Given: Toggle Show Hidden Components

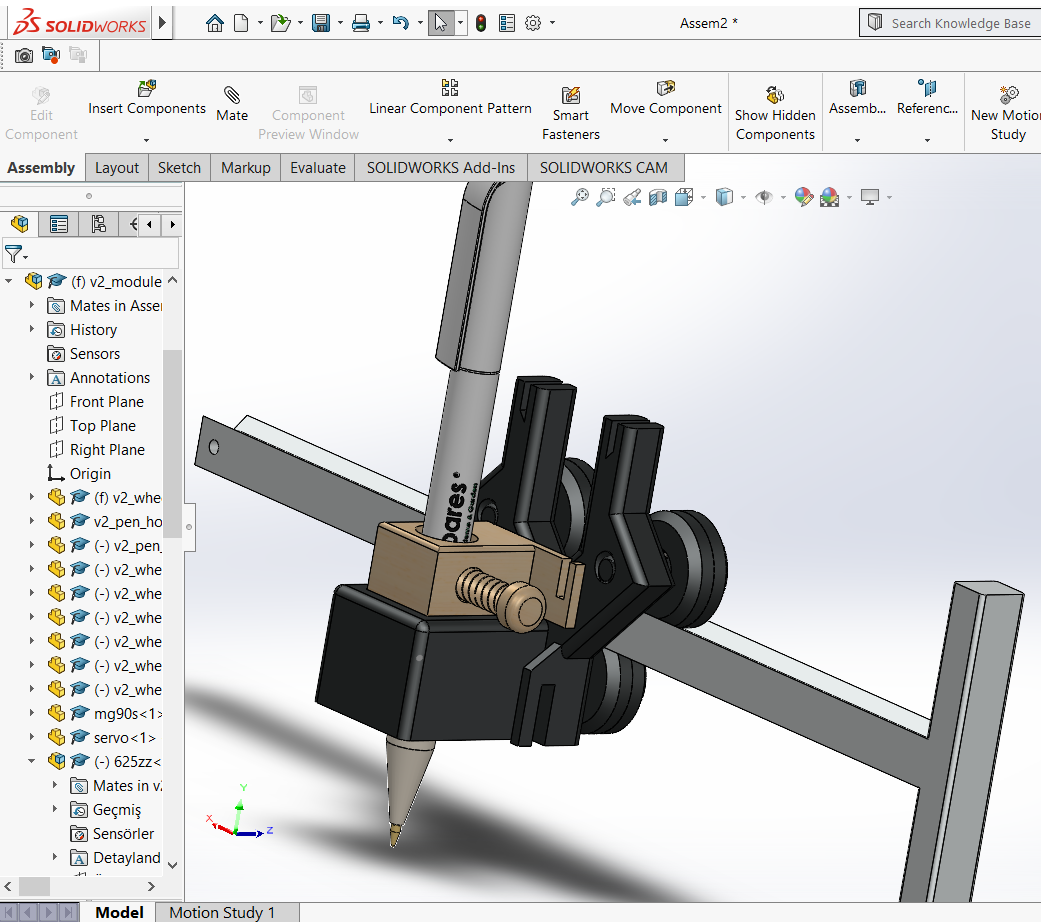Looking at the screenshot, I should (x=775, y=113).
